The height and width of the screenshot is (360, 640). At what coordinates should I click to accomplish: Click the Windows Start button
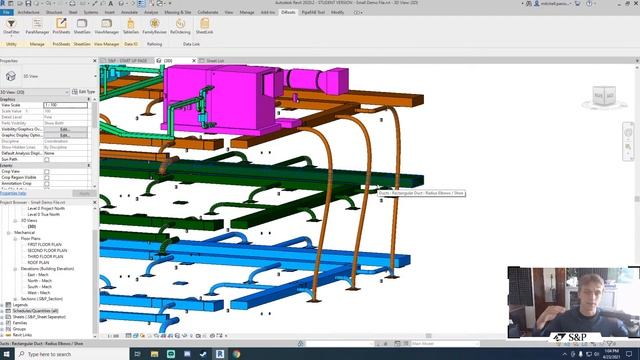(x=7, y=354)
